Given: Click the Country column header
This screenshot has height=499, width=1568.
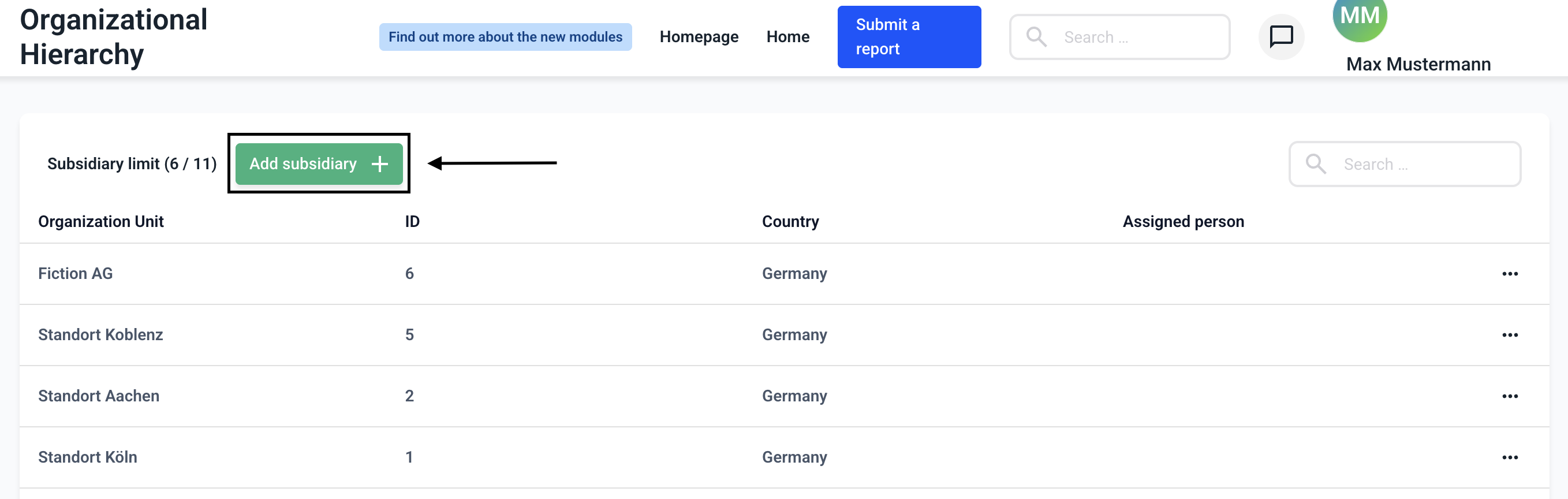Looking at the screenshot, I should click(x=790, y=222).
